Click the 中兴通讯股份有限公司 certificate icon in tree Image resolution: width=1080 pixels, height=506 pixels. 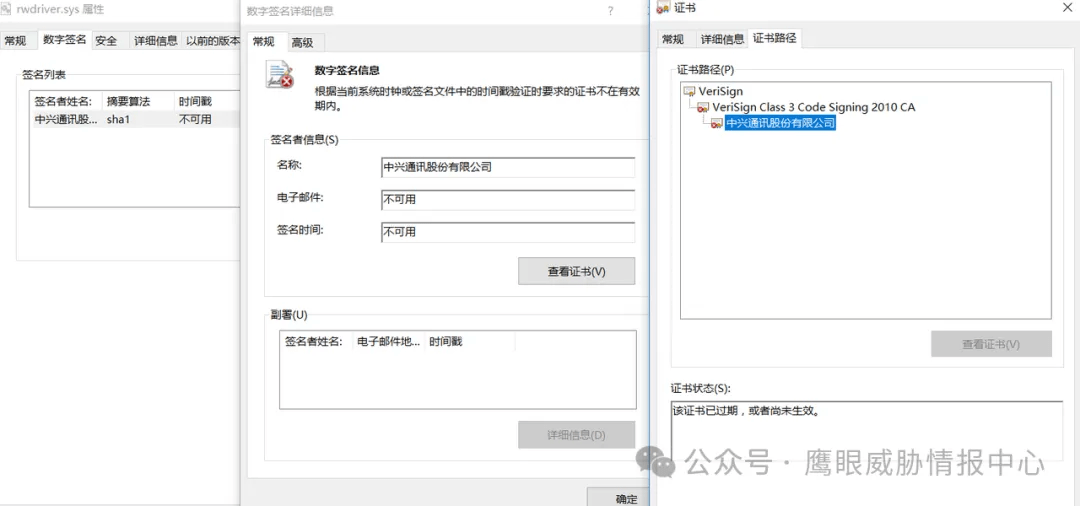point(716,123)
